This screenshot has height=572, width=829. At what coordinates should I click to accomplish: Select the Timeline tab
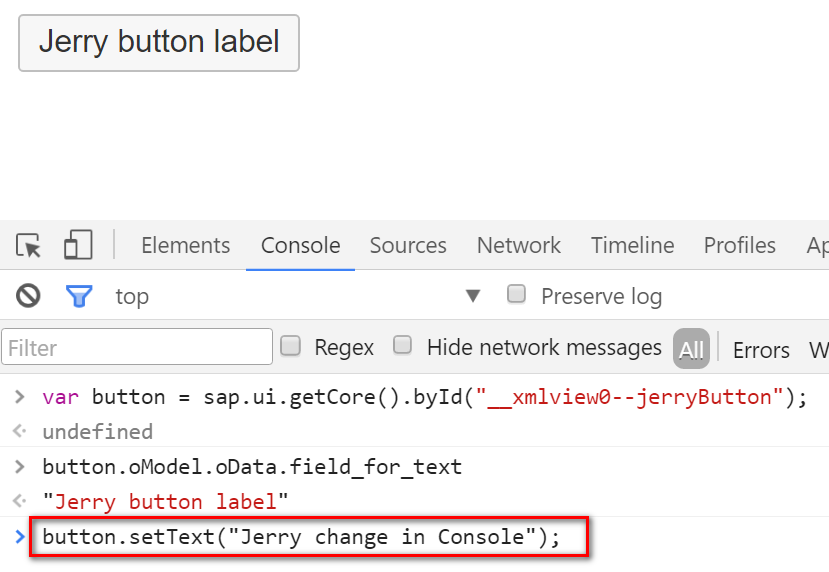pos(632,246)
